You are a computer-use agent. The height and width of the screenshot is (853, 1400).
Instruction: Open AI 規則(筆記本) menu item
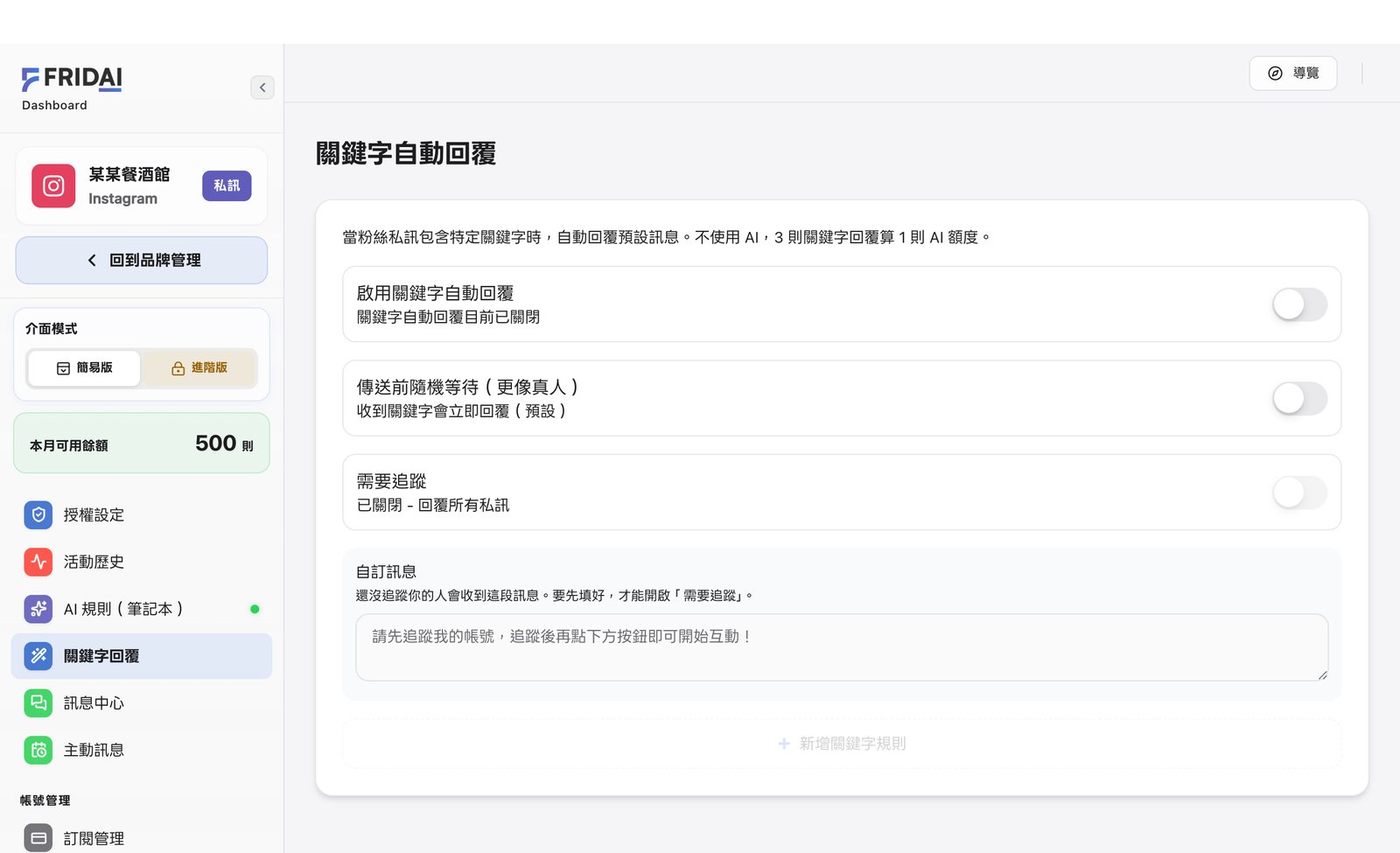click(x=142, y=609)
